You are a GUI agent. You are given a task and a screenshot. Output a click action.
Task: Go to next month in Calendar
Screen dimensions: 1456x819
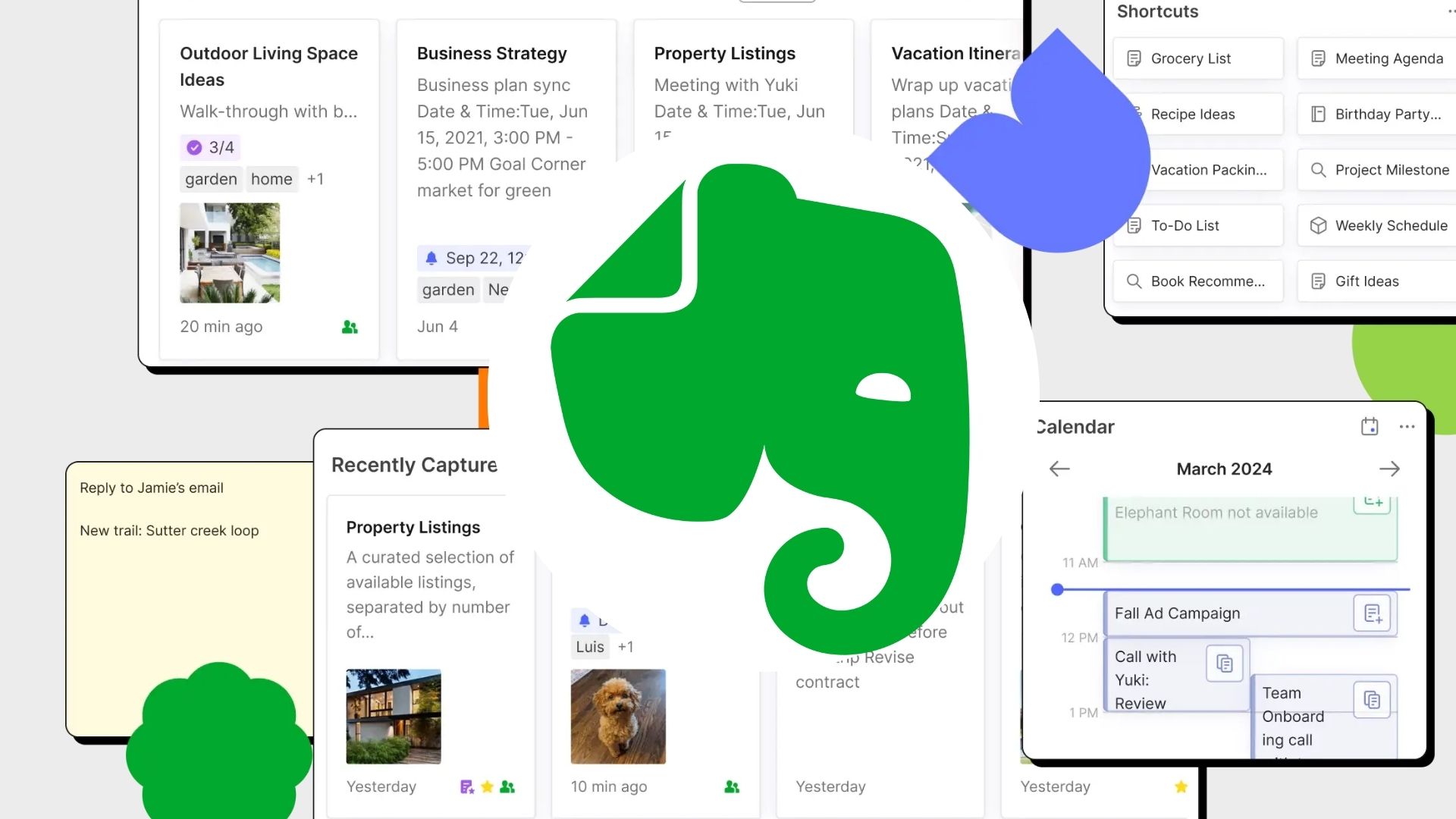tap(1389, 469)
